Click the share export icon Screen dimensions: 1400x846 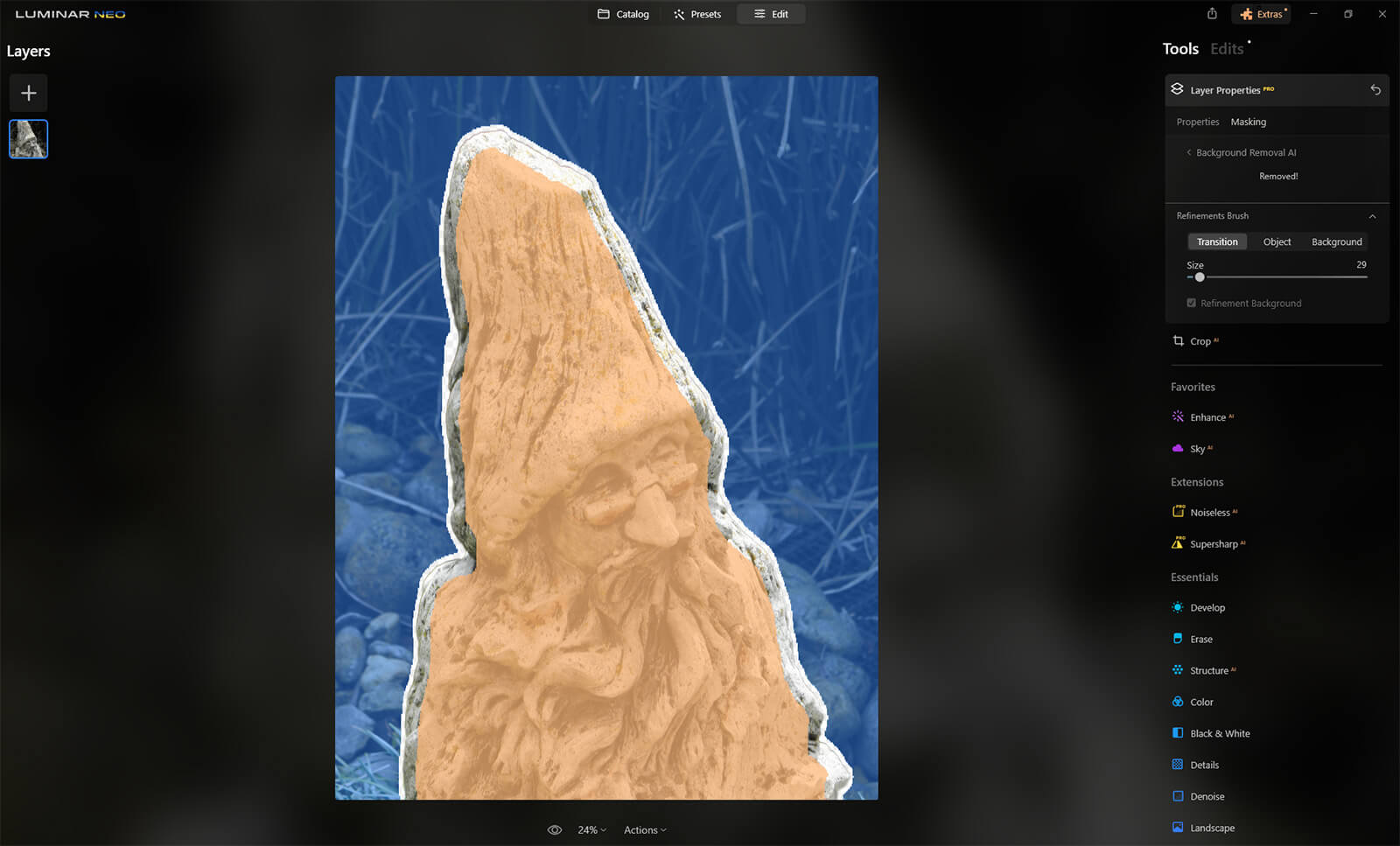click(1212, 14)
